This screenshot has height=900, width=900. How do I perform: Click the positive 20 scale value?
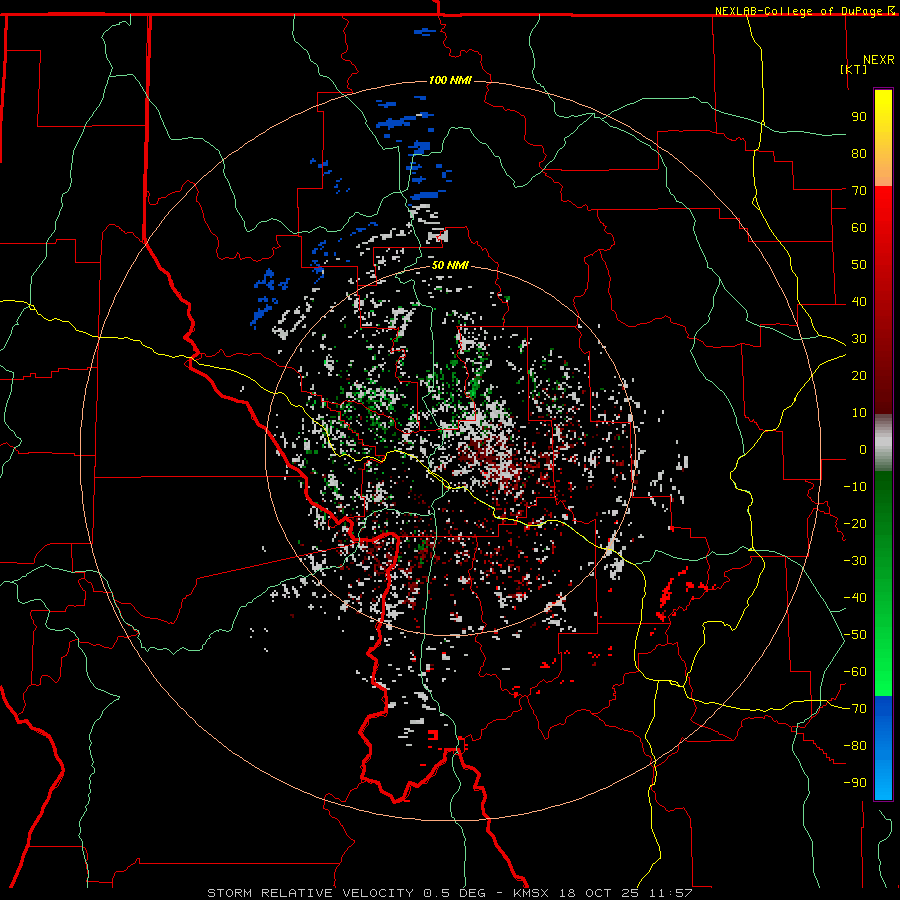point(859,375)
